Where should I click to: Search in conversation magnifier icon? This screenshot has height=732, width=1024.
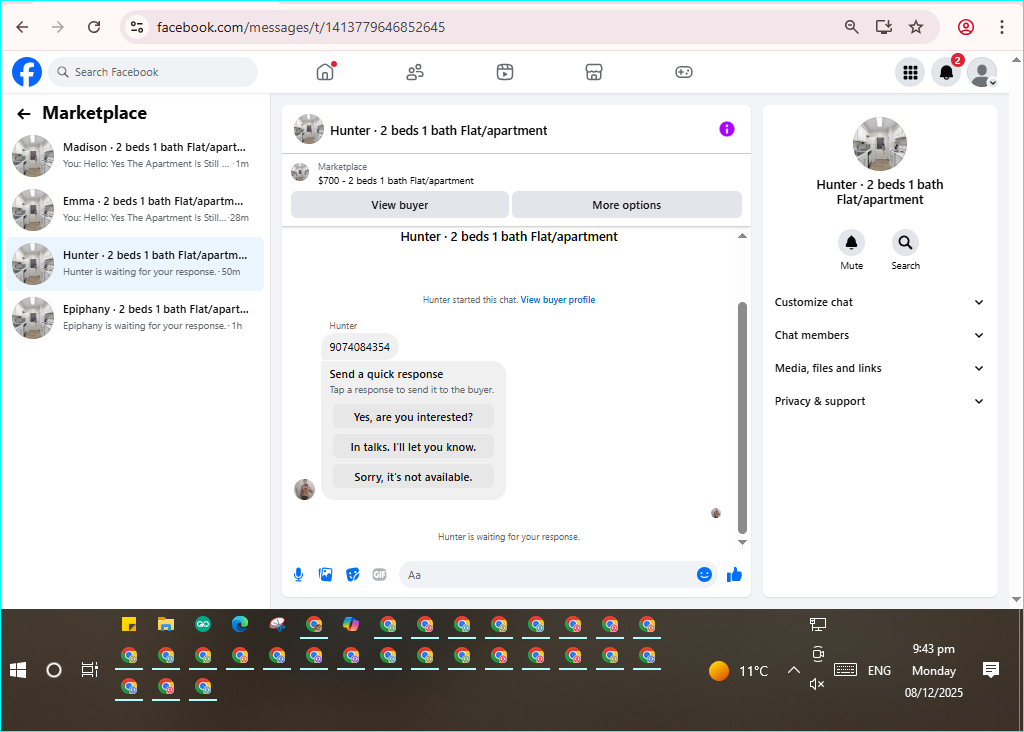point(905,243)
